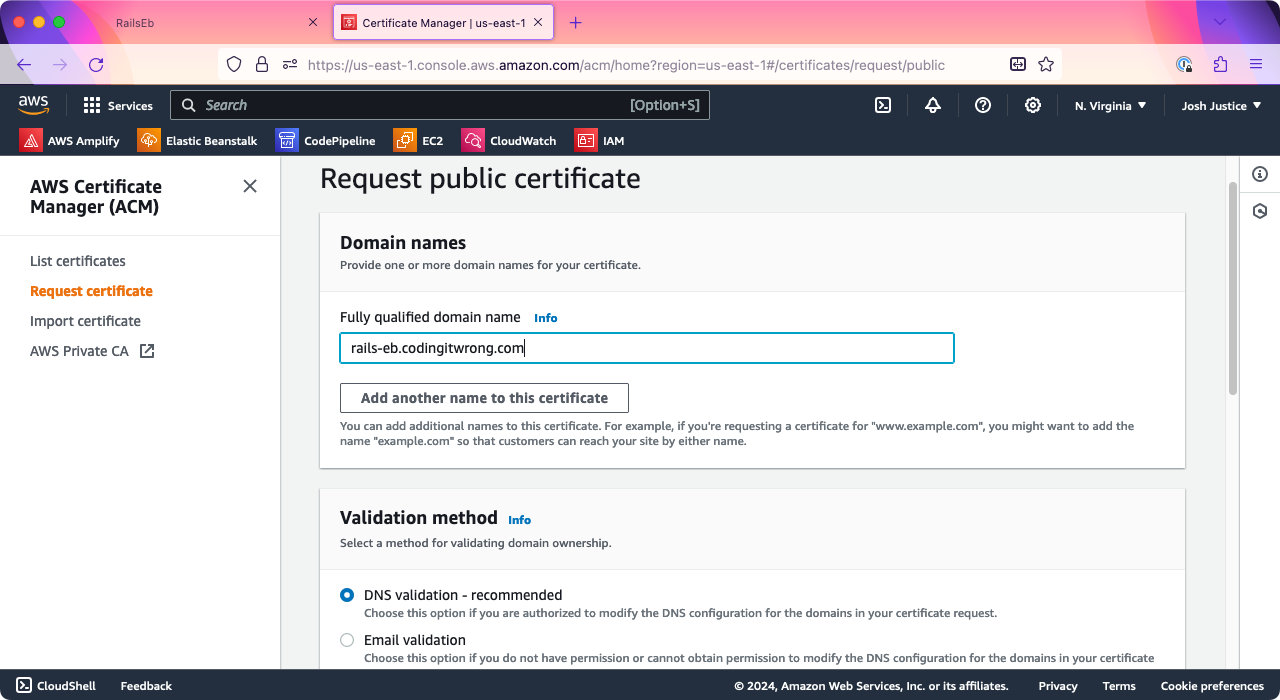Image resolution: width=1280 pixels, height=700 pixels.
Task: Open the notifications bell
Action: 933,105
